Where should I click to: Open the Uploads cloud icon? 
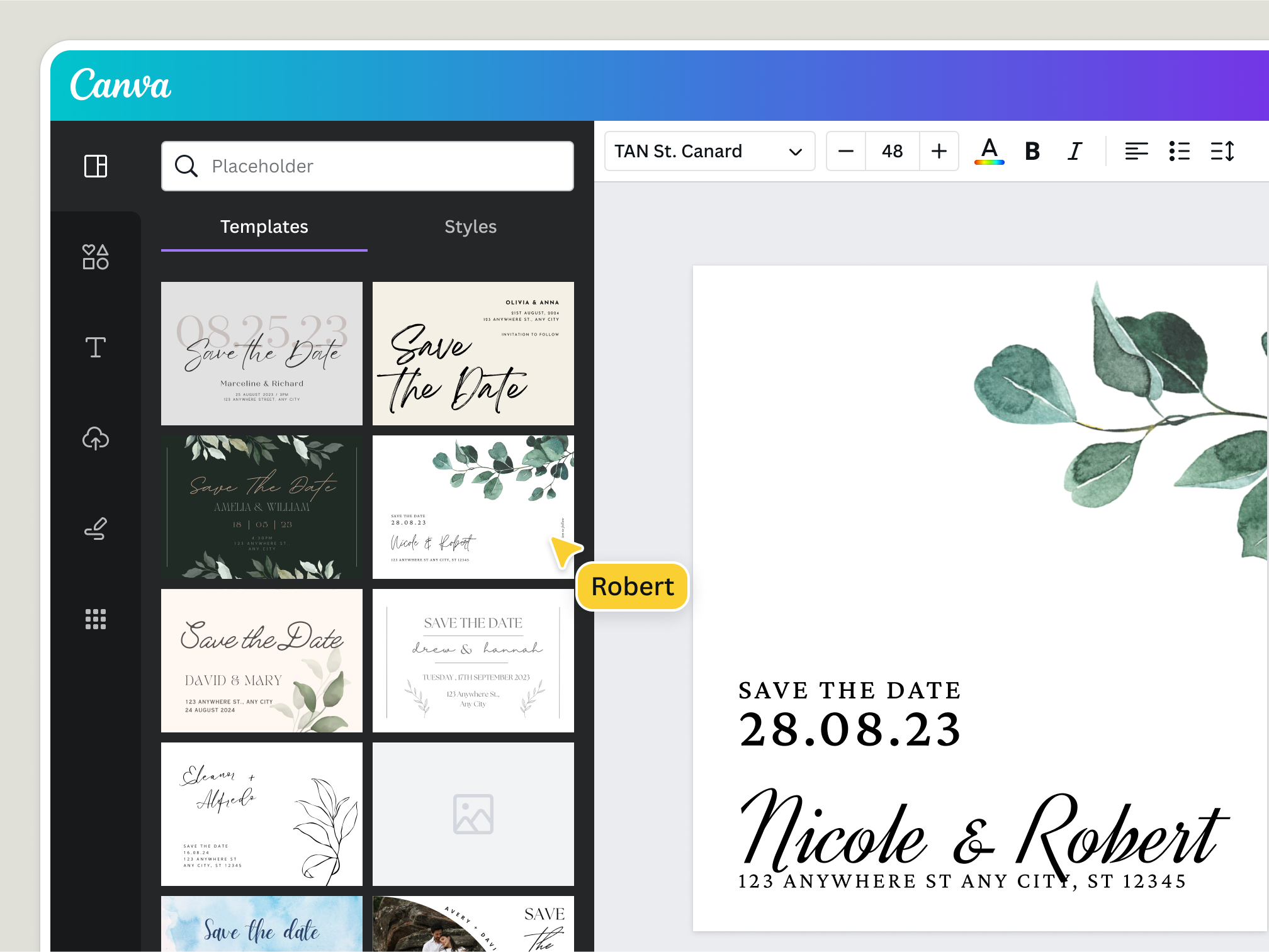coord(96,438)
